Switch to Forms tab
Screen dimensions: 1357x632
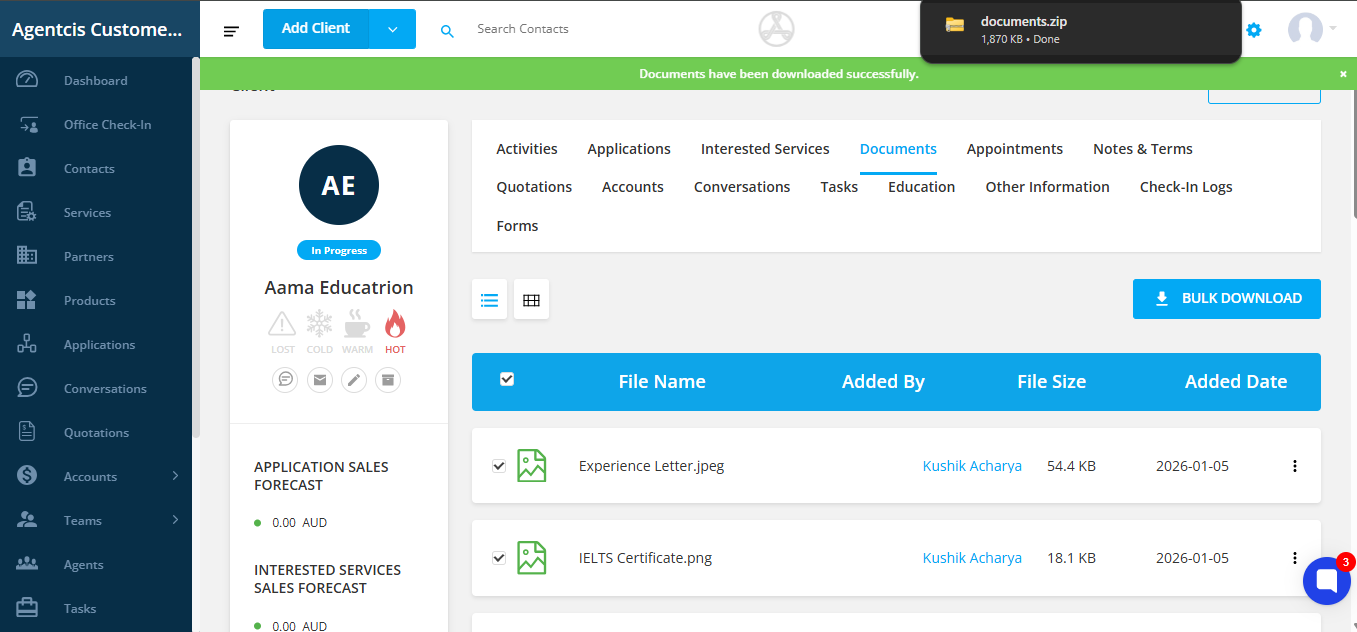point(517,226)
